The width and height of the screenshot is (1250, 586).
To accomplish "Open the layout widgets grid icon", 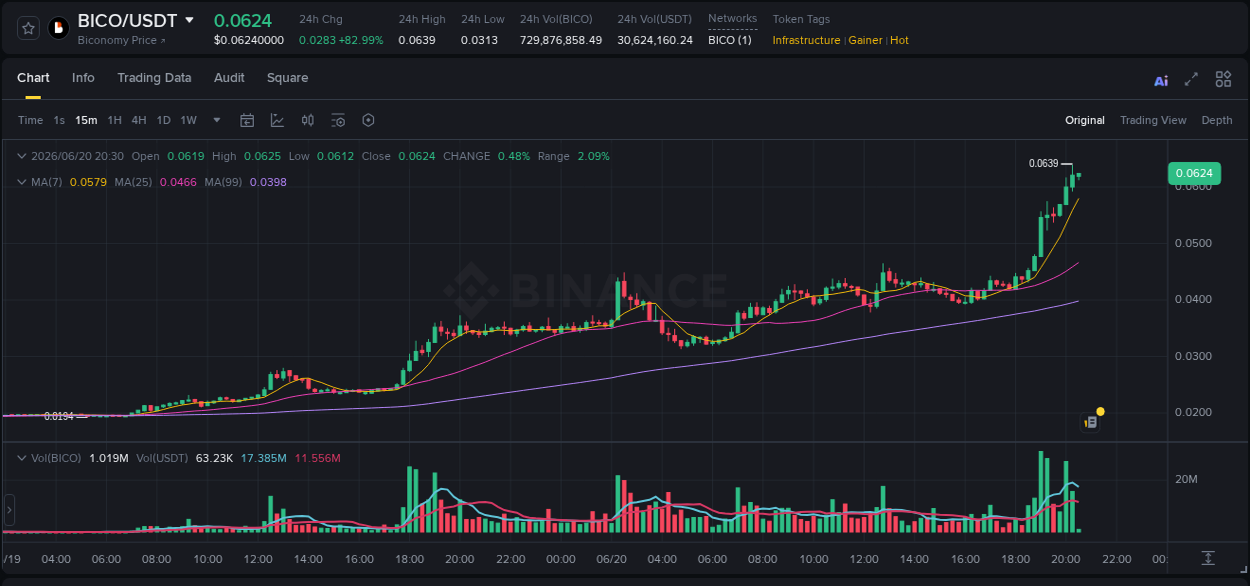I will click(1223, 79).
